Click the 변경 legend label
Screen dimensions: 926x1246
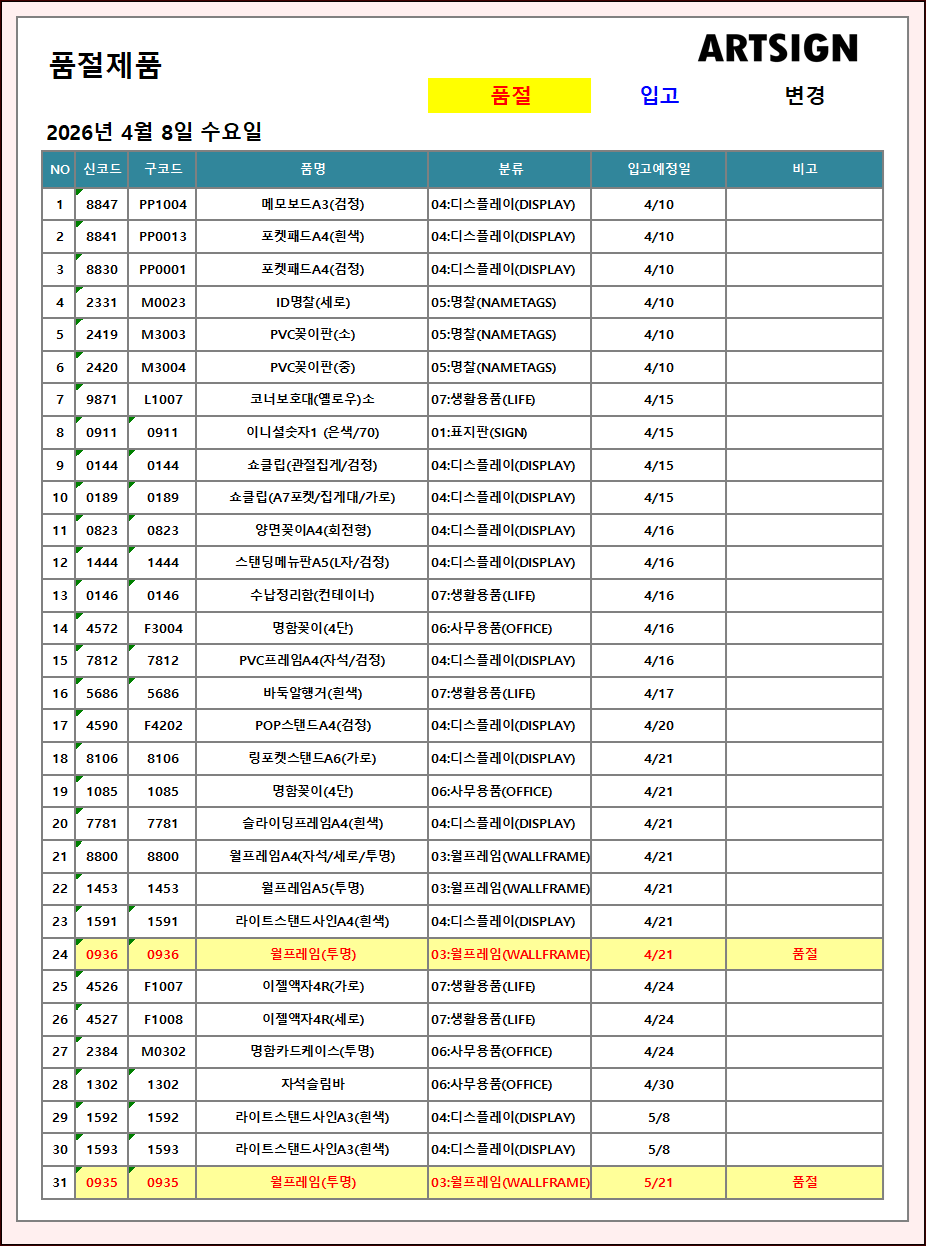tap(804, 96)
